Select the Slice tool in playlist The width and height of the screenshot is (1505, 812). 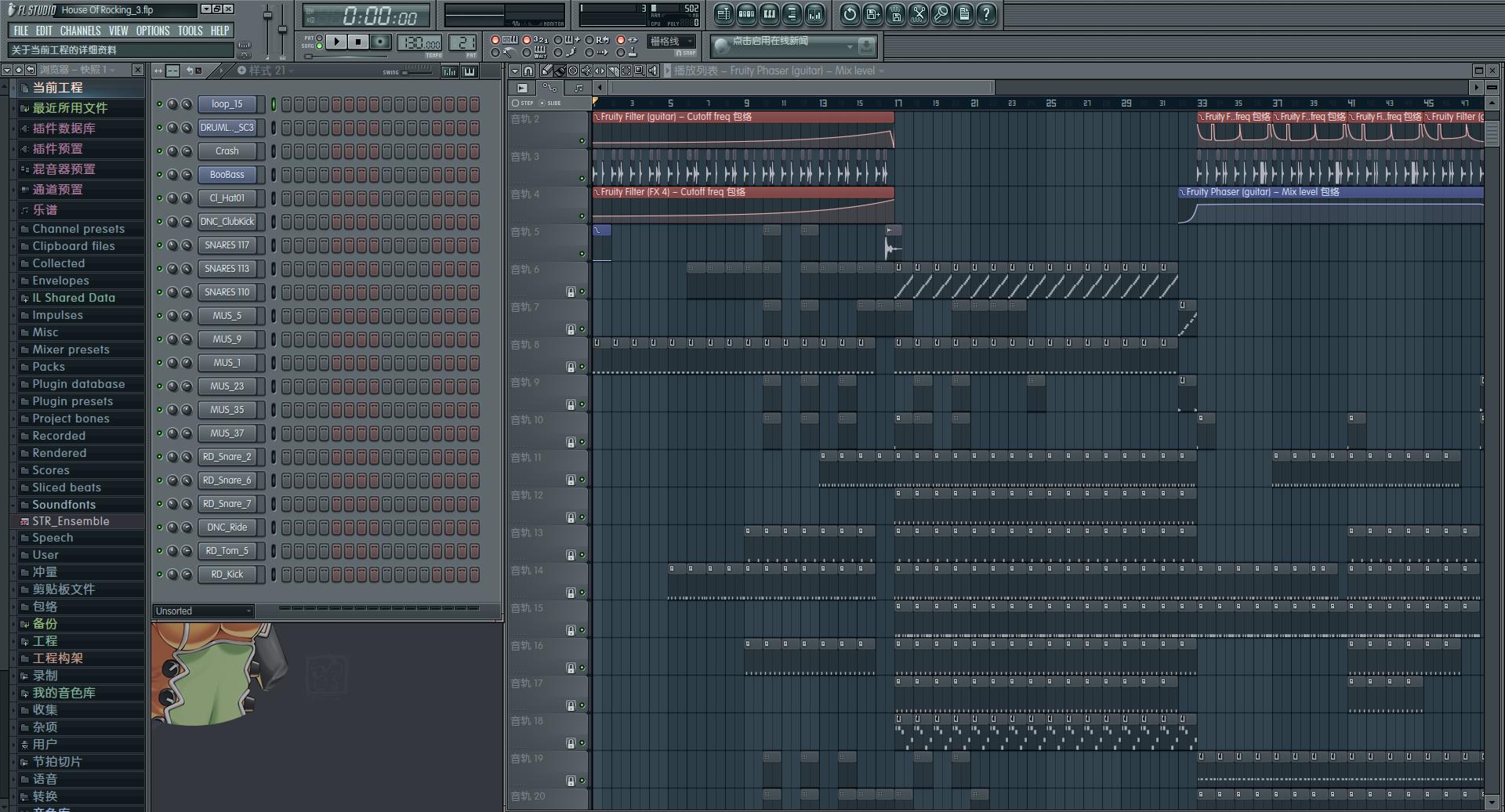pos(613,71)
